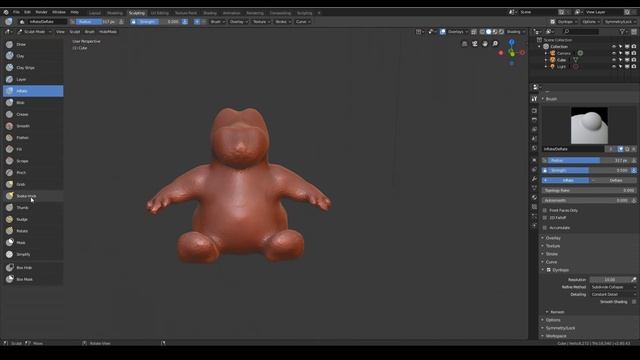The height and width of the screenshot is (360, 640).
Task: Click the Deflate direction button
Action: point(613,180)
